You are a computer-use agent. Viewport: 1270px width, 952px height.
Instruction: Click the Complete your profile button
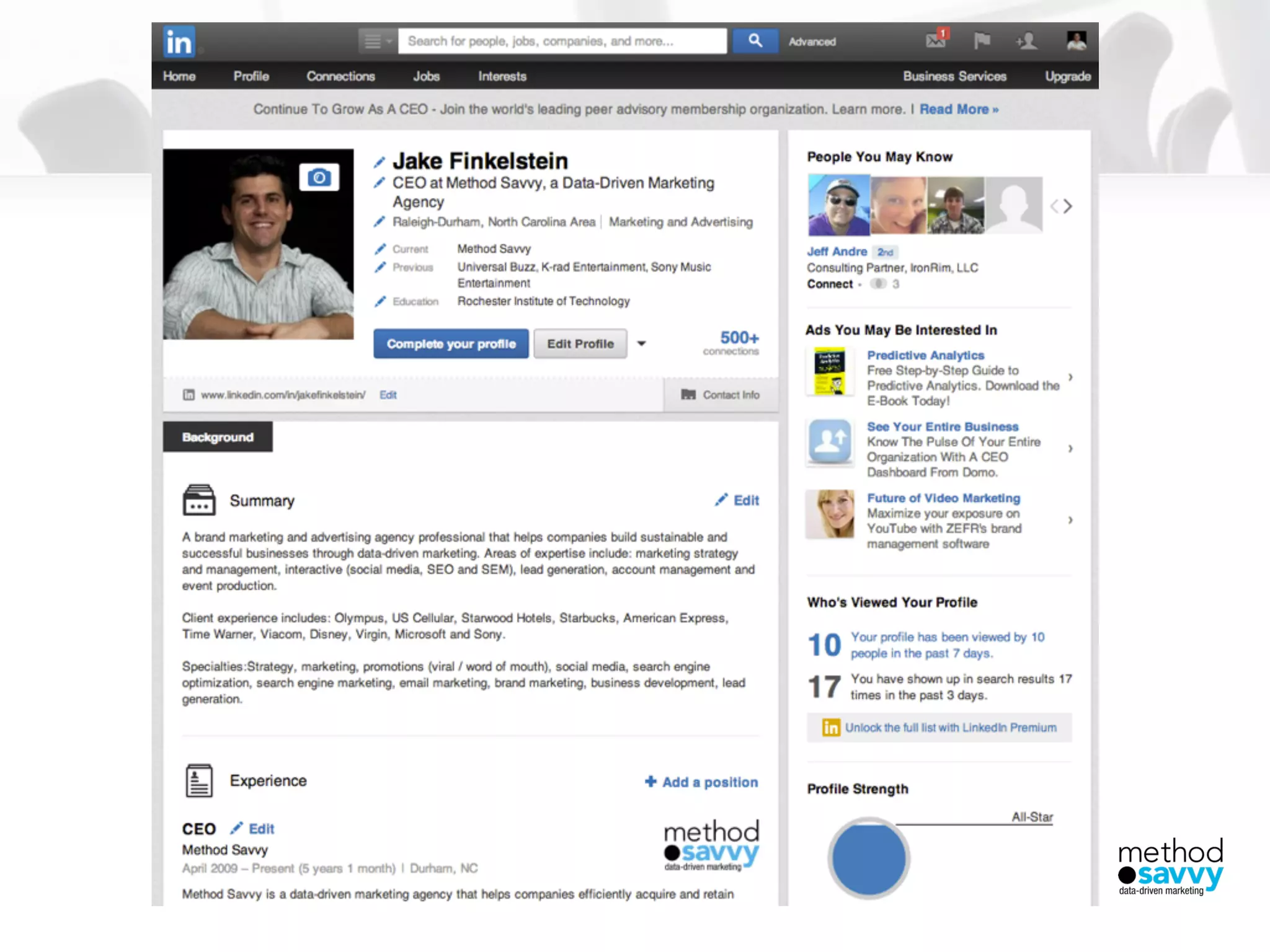click(451, 344)
